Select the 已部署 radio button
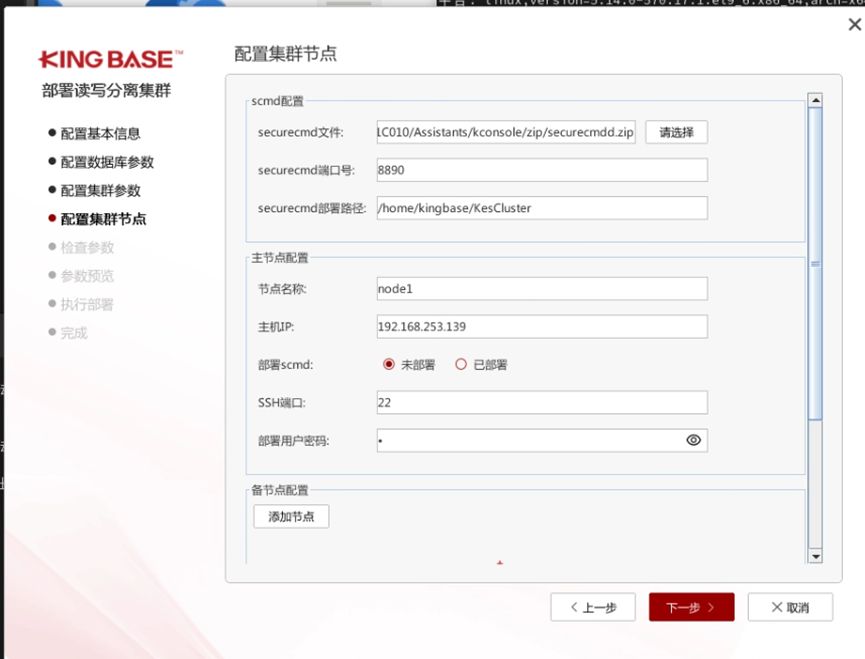Viewport: 865px width, 659px height. coord(461,365)
